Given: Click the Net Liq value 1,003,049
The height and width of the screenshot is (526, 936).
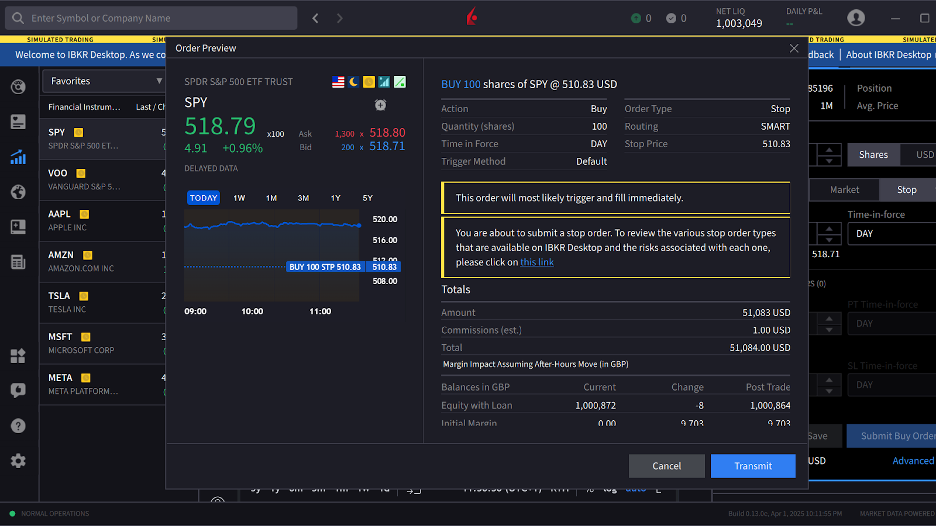Looking at the screenshot, I should tap(739, 23).
